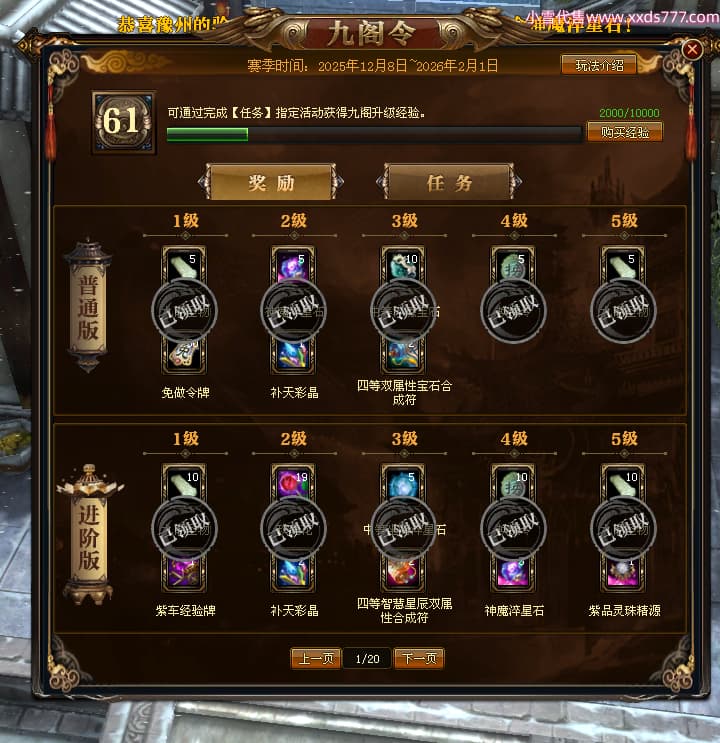Click the experience progress bar
The width and height of the screenshot is (720, 743).
tap(374, 134)
